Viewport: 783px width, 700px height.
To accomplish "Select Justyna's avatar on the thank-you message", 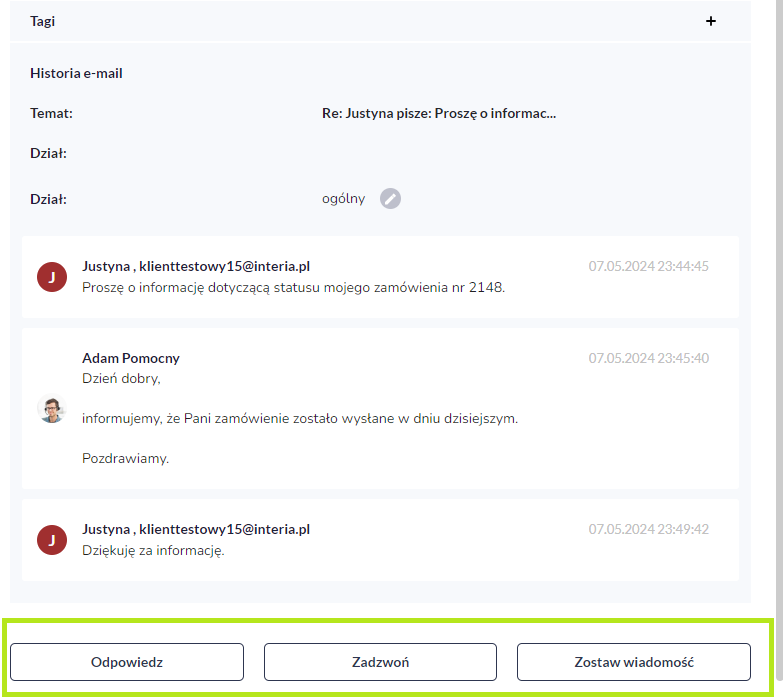I will tap(52, 540).
